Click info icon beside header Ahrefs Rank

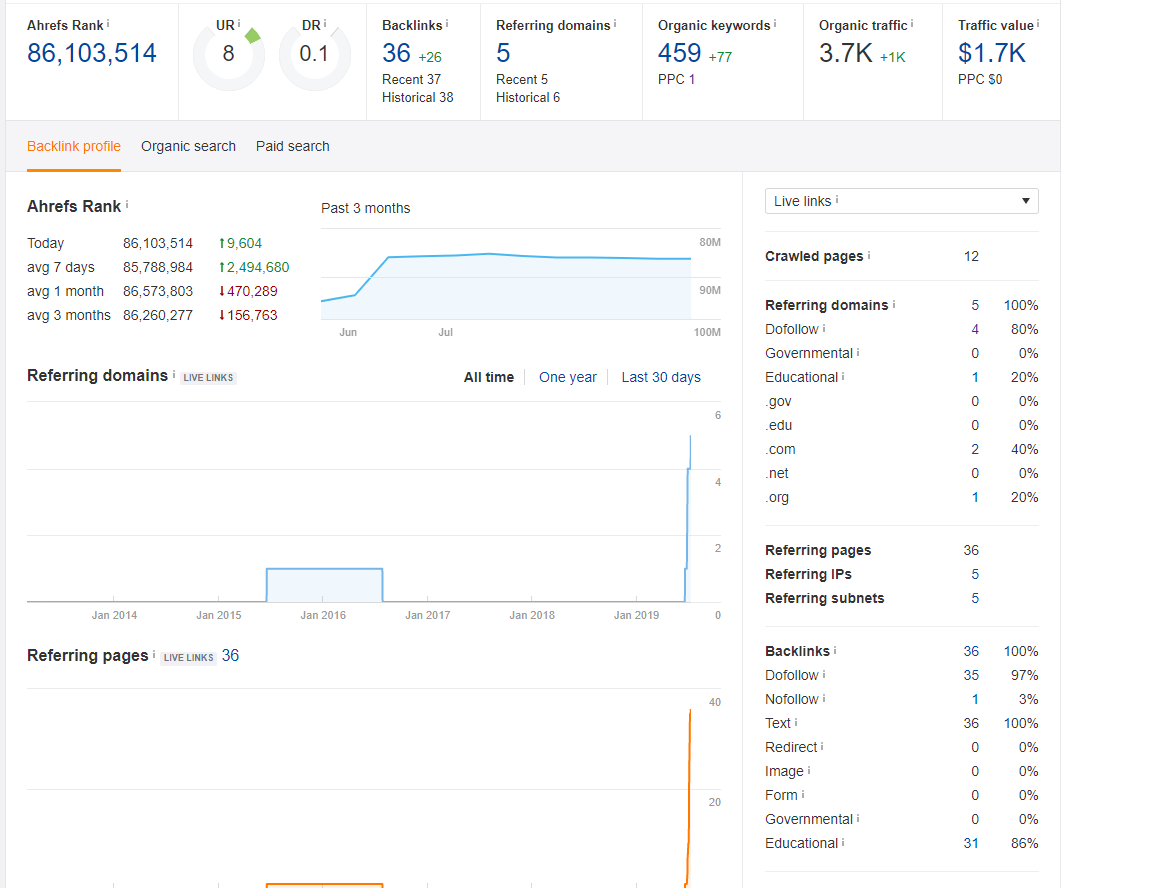pyautogui.click(x=108, y=24)
